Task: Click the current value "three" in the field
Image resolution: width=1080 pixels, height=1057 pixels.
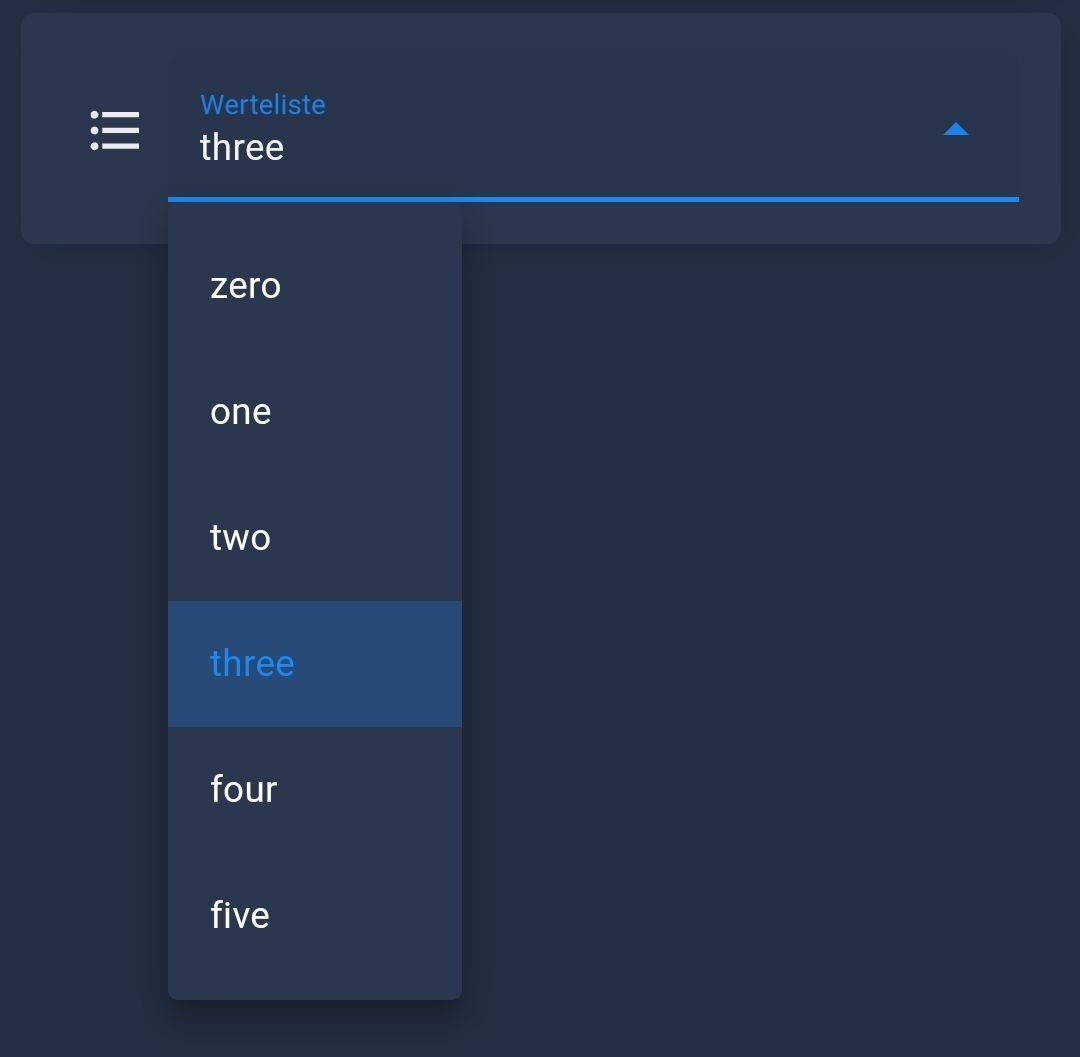Action: (242, 148)
